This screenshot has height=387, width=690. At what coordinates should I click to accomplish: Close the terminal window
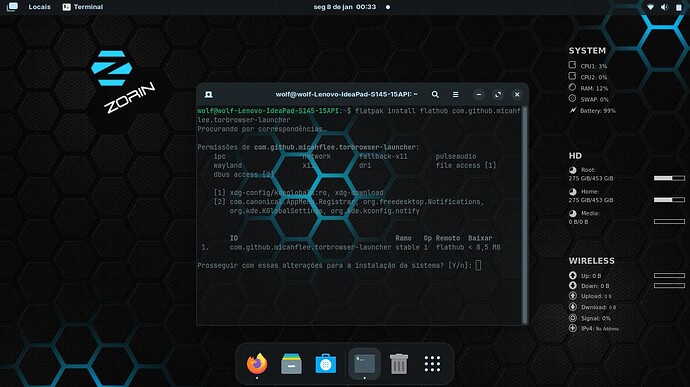click(517, 94)
